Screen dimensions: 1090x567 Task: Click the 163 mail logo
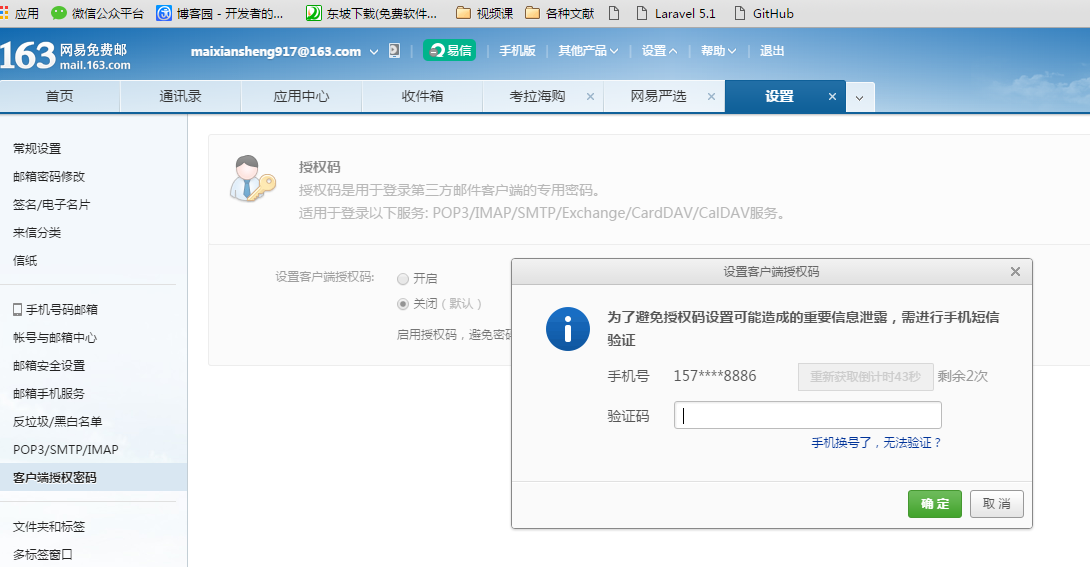(66, 55)
